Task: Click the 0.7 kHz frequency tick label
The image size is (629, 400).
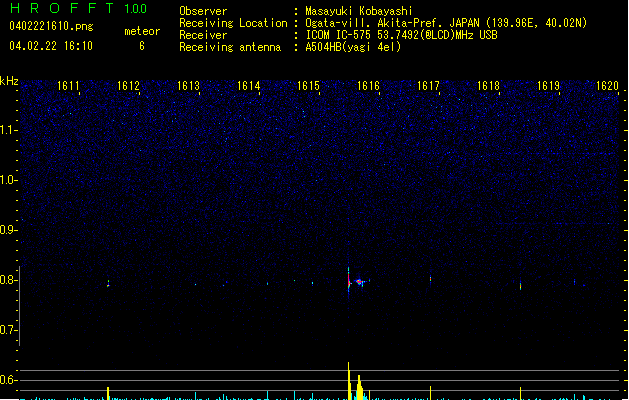Action: coord(8,330)
